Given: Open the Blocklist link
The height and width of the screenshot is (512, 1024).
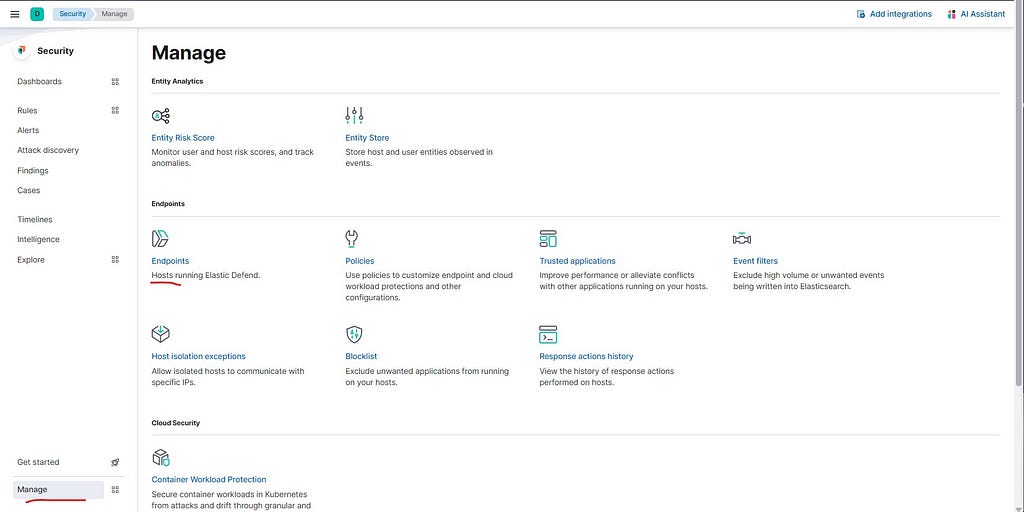Looking at the screenshot, I should pos(361,357).
